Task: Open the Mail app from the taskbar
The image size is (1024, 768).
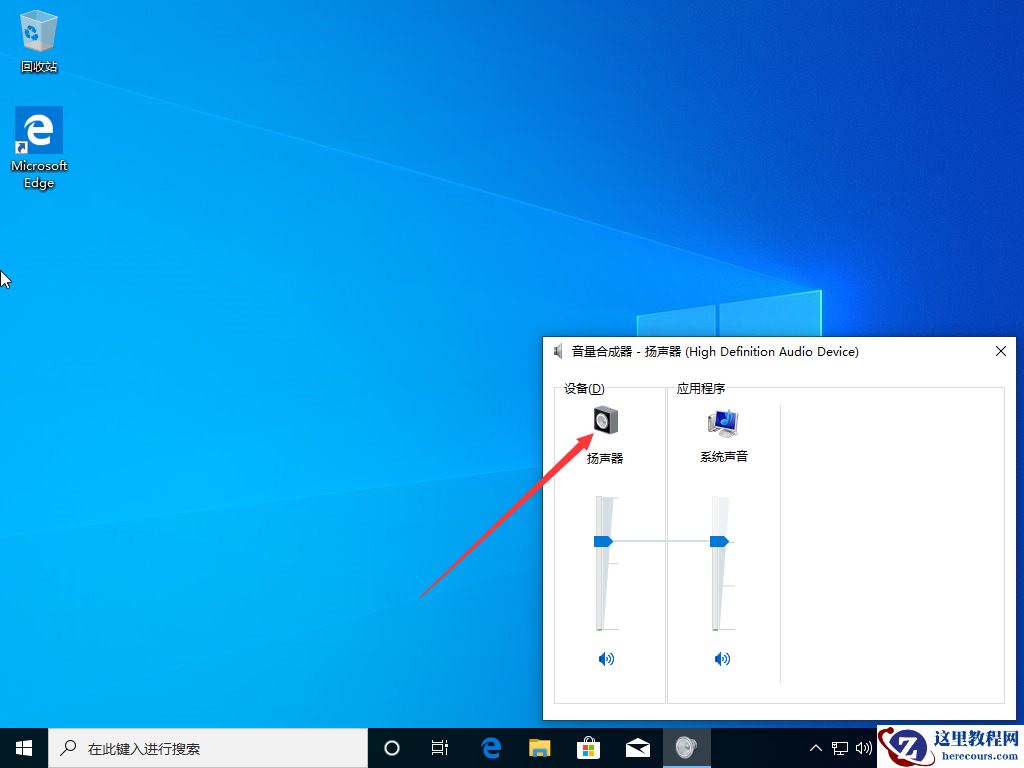Action: point(638,747)
